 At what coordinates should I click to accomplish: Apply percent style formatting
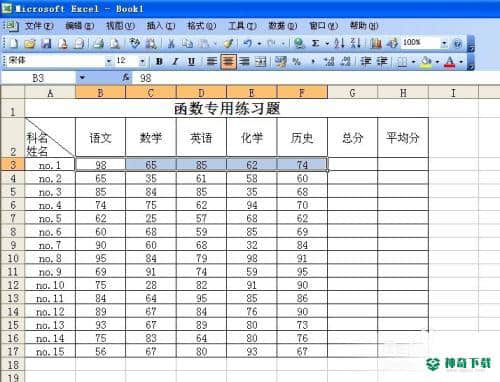(296, 62)
